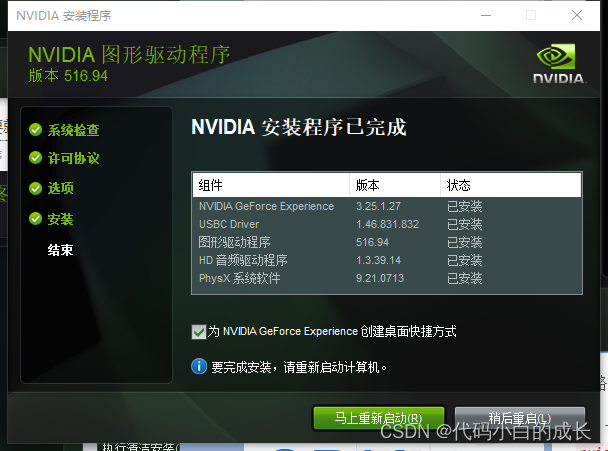Click the 版本 column header
Screen dimensions: 608x451
pos(395,185)
